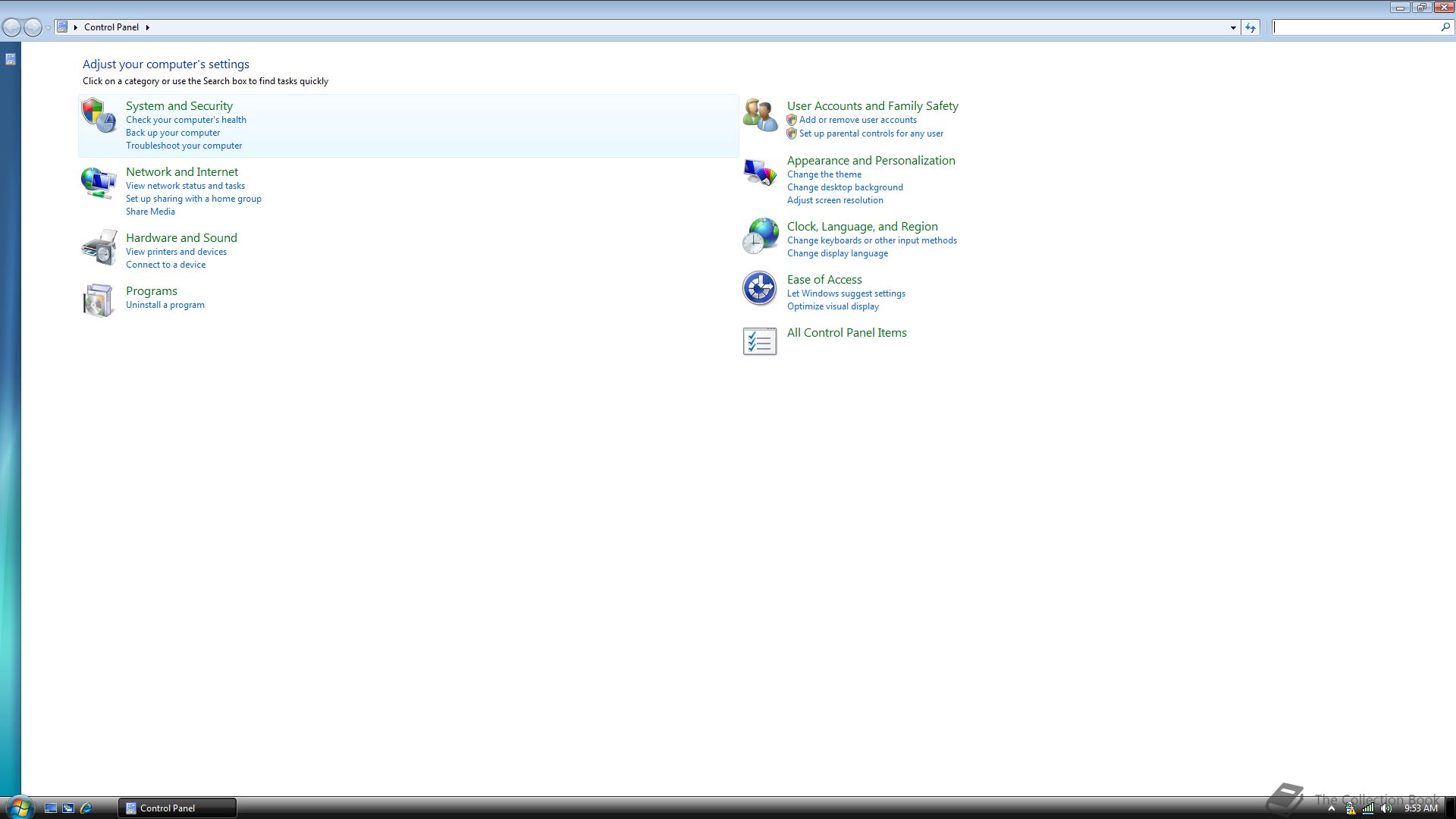Image resolution: width=1456 pixels, height=819 pixels.
Task: Click the Forward navigation arrow
Action: pos(33,27)
